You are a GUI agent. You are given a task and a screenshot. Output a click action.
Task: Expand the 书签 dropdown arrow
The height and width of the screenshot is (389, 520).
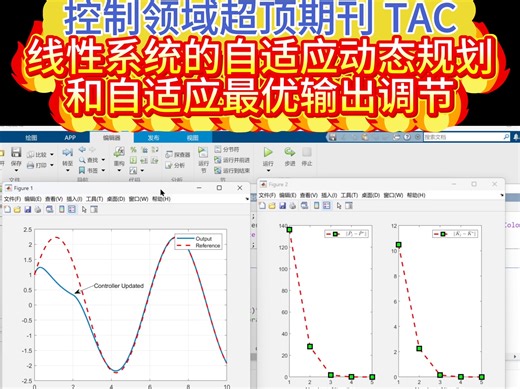(103, 170)
